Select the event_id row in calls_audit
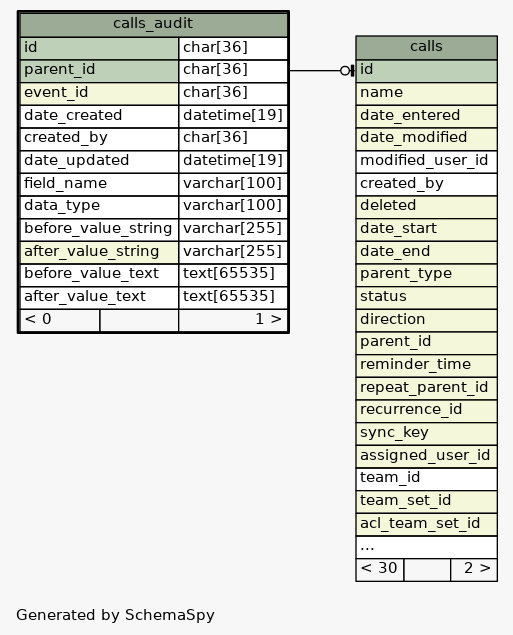 (x=99, y=94)
